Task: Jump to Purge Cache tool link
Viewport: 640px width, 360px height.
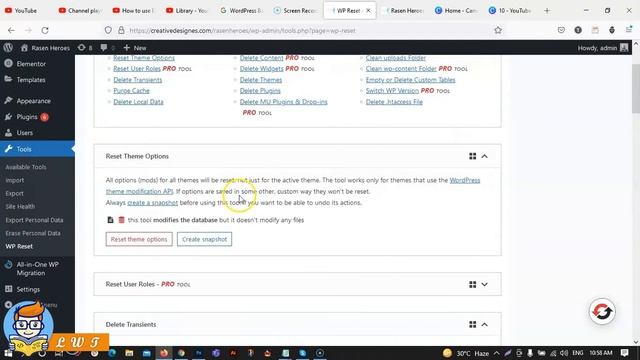Action: (131, 91)
